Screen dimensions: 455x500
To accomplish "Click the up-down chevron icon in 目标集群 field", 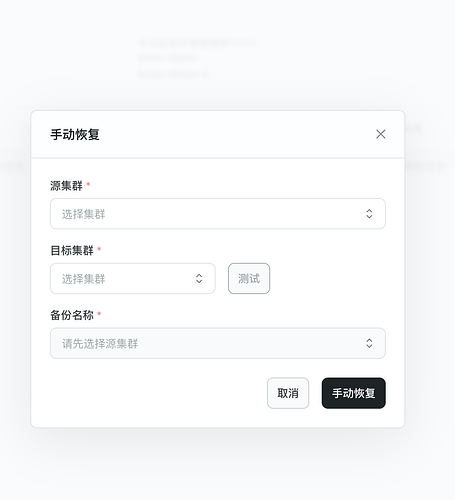I will point(199,278).
